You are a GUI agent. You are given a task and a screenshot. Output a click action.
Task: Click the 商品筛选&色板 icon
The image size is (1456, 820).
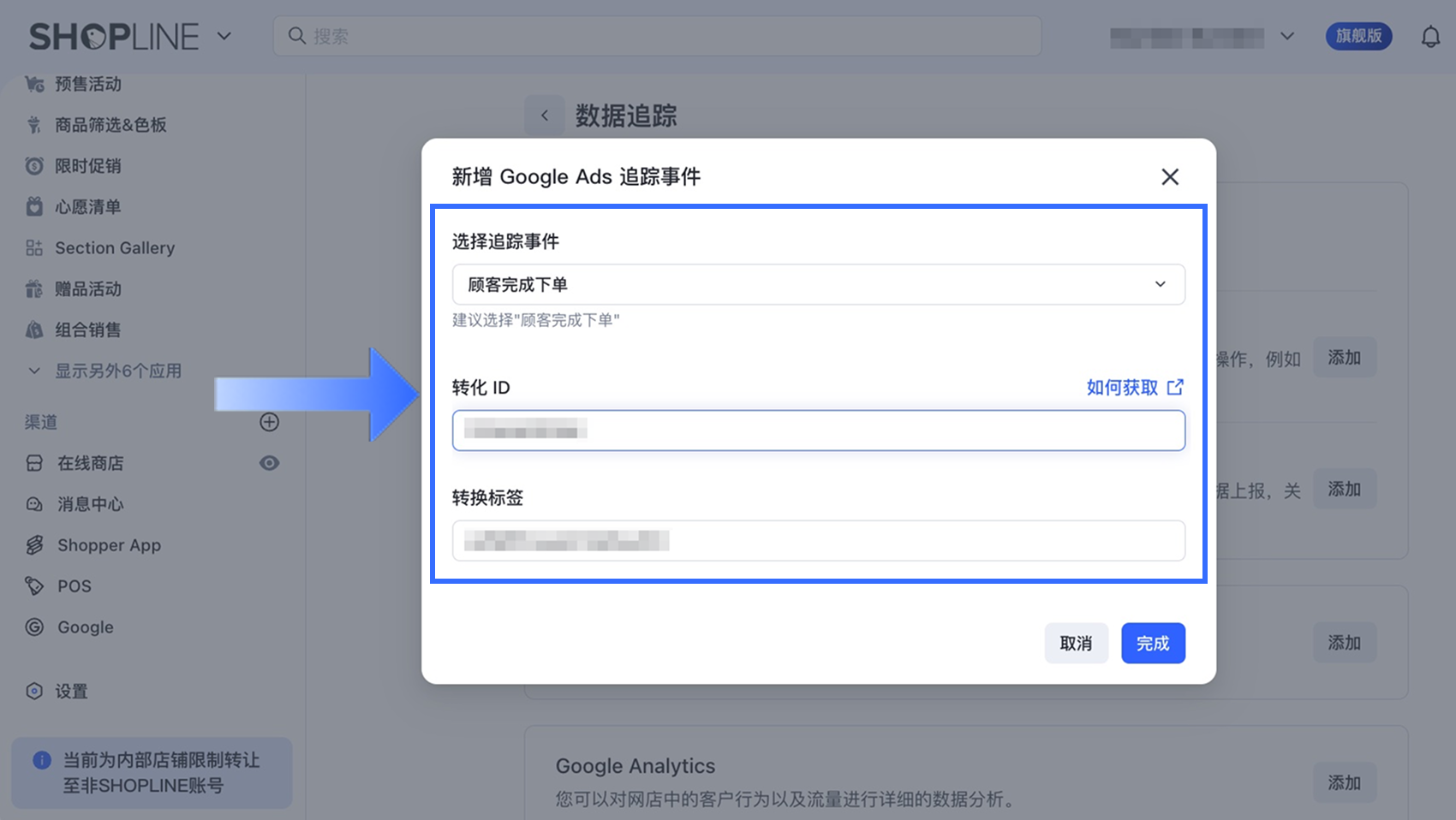pyautogui.click(x=34, y=125)
